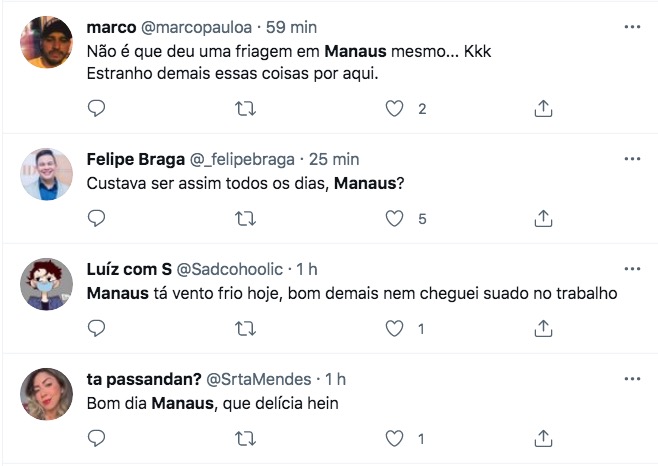This screenshot has height=466, width=658.
Task: Reply to ta passandan's Bom dia tweet
Action: coord(97,438)
